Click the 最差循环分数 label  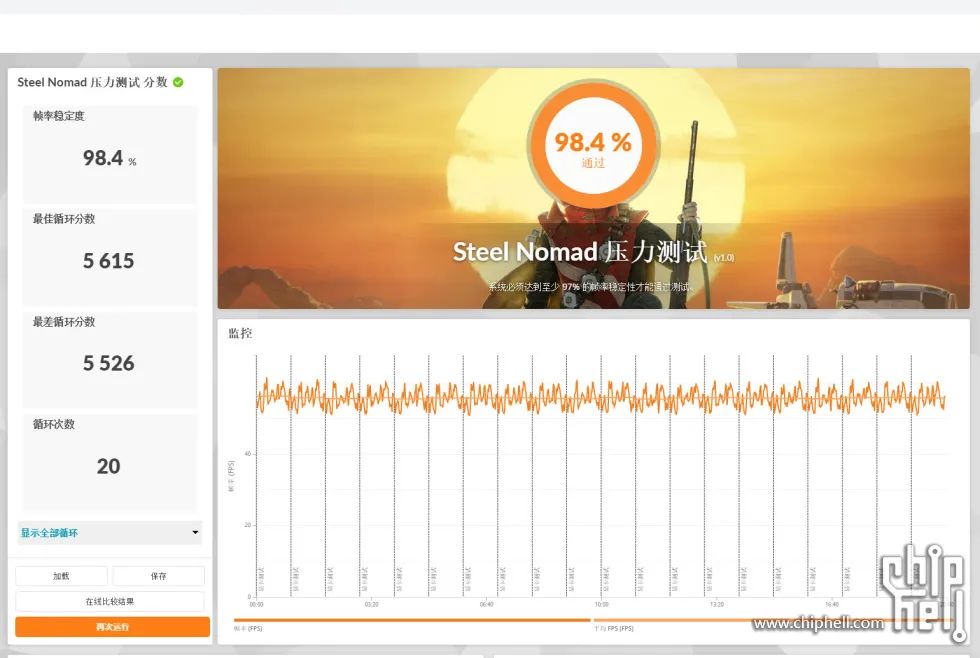(64, 322)
